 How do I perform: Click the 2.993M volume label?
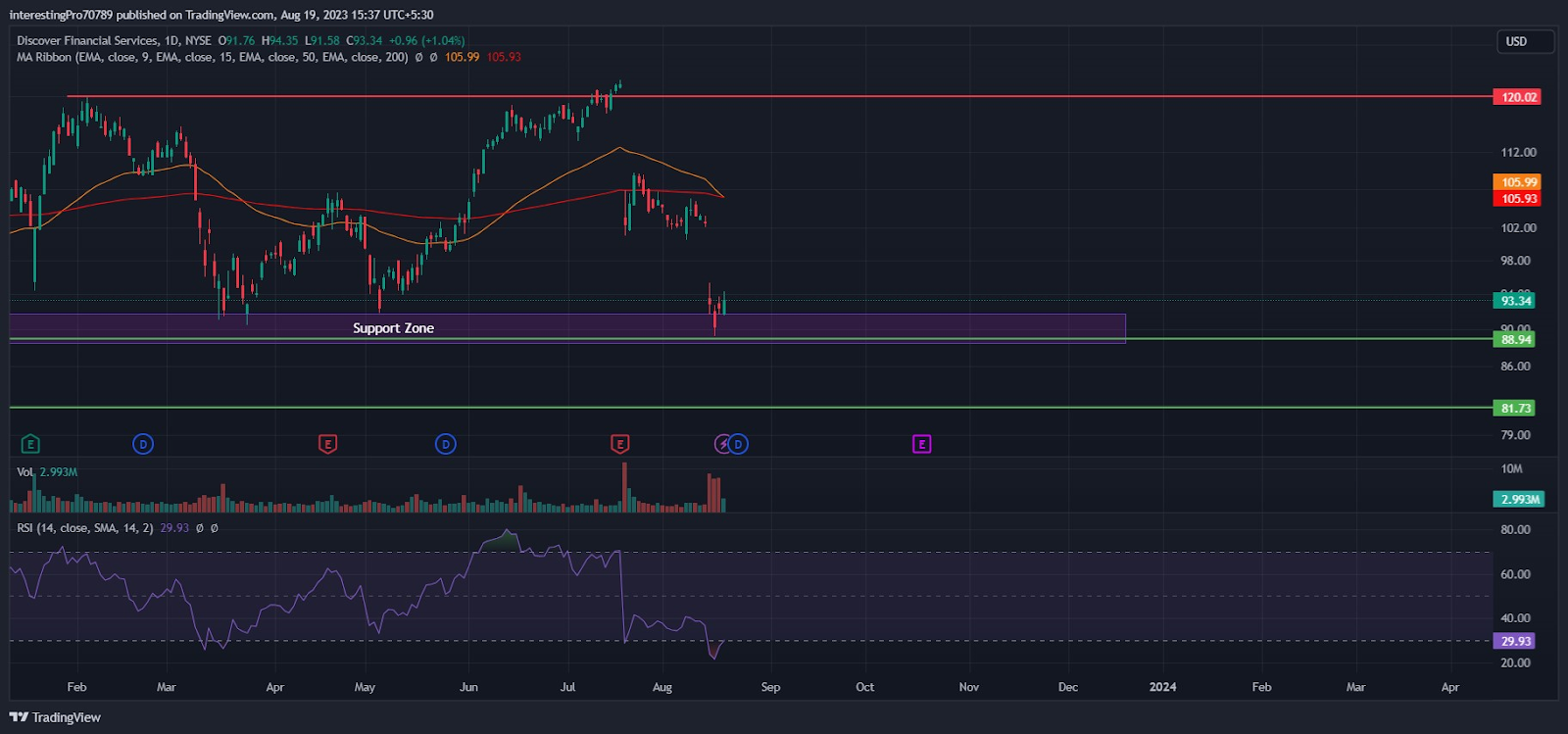point(1518,500)
